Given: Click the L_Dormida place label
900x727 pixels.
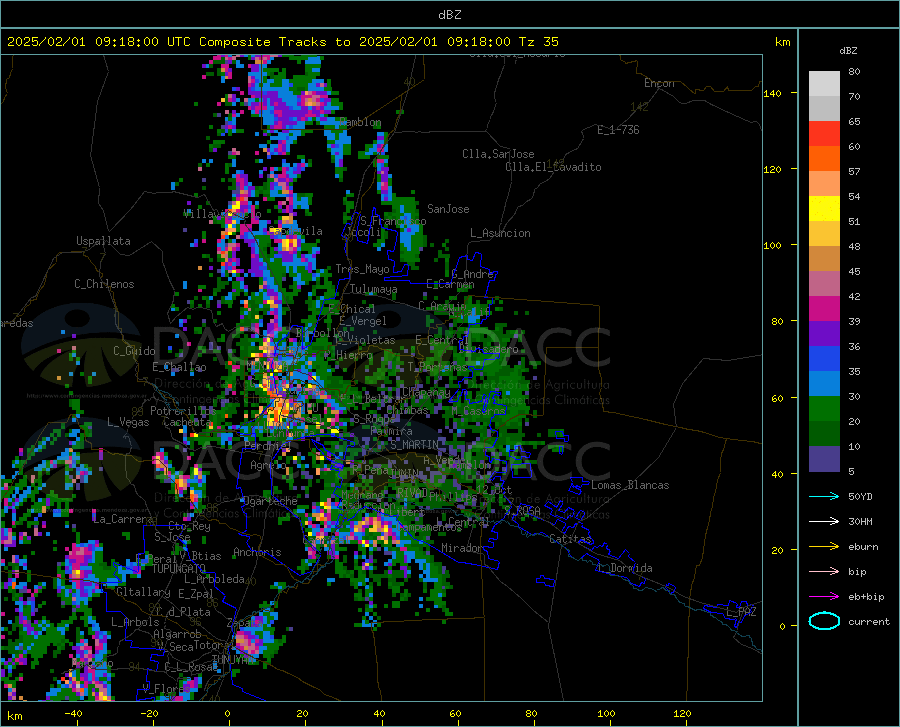Looking at the screenshot, I should 624,568.
